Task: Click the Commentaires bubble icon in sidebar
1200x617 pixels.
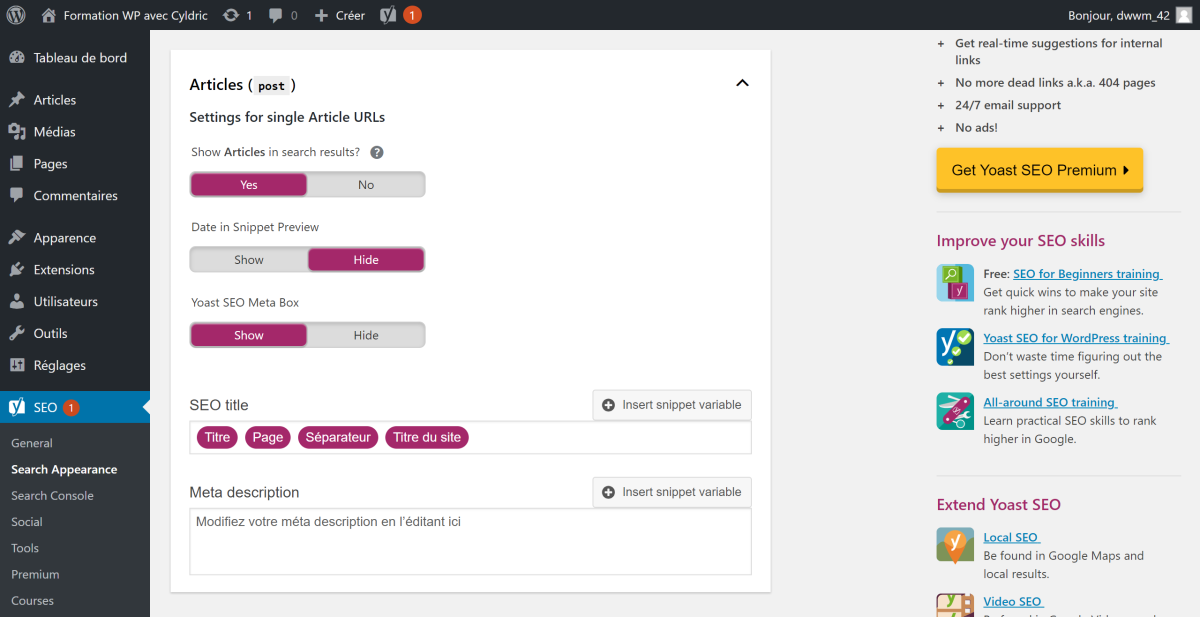Action: click(x=17, y=196)
